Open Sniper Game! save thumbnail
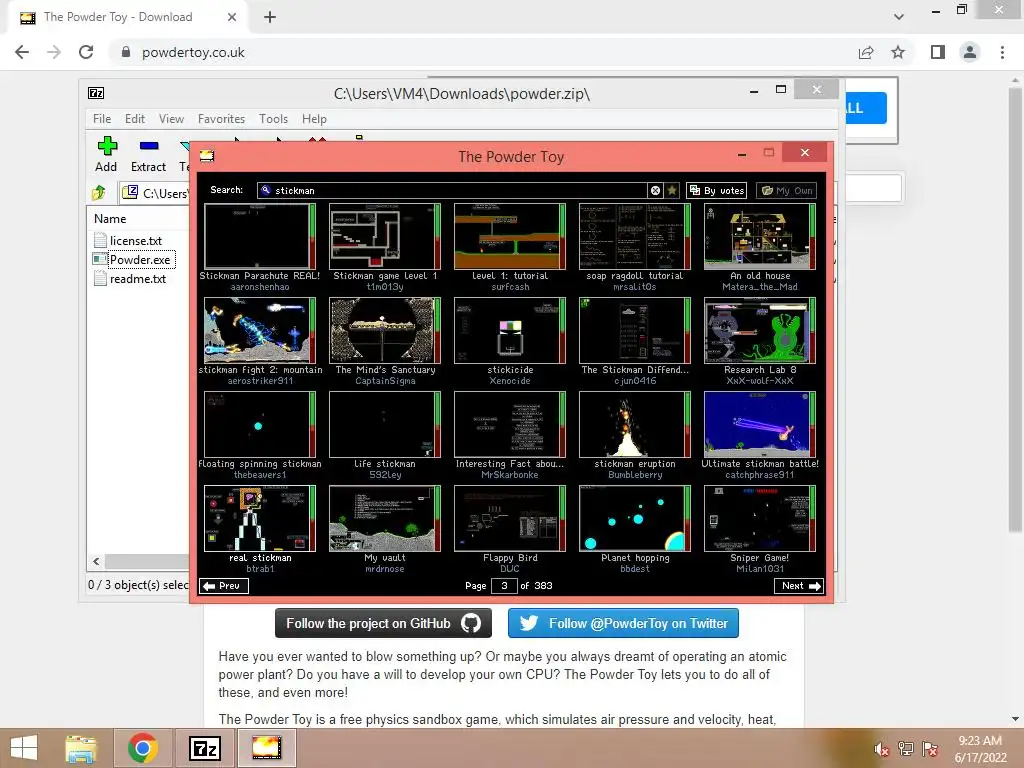This screenshot has height=768, width=1024. point(760,519)
